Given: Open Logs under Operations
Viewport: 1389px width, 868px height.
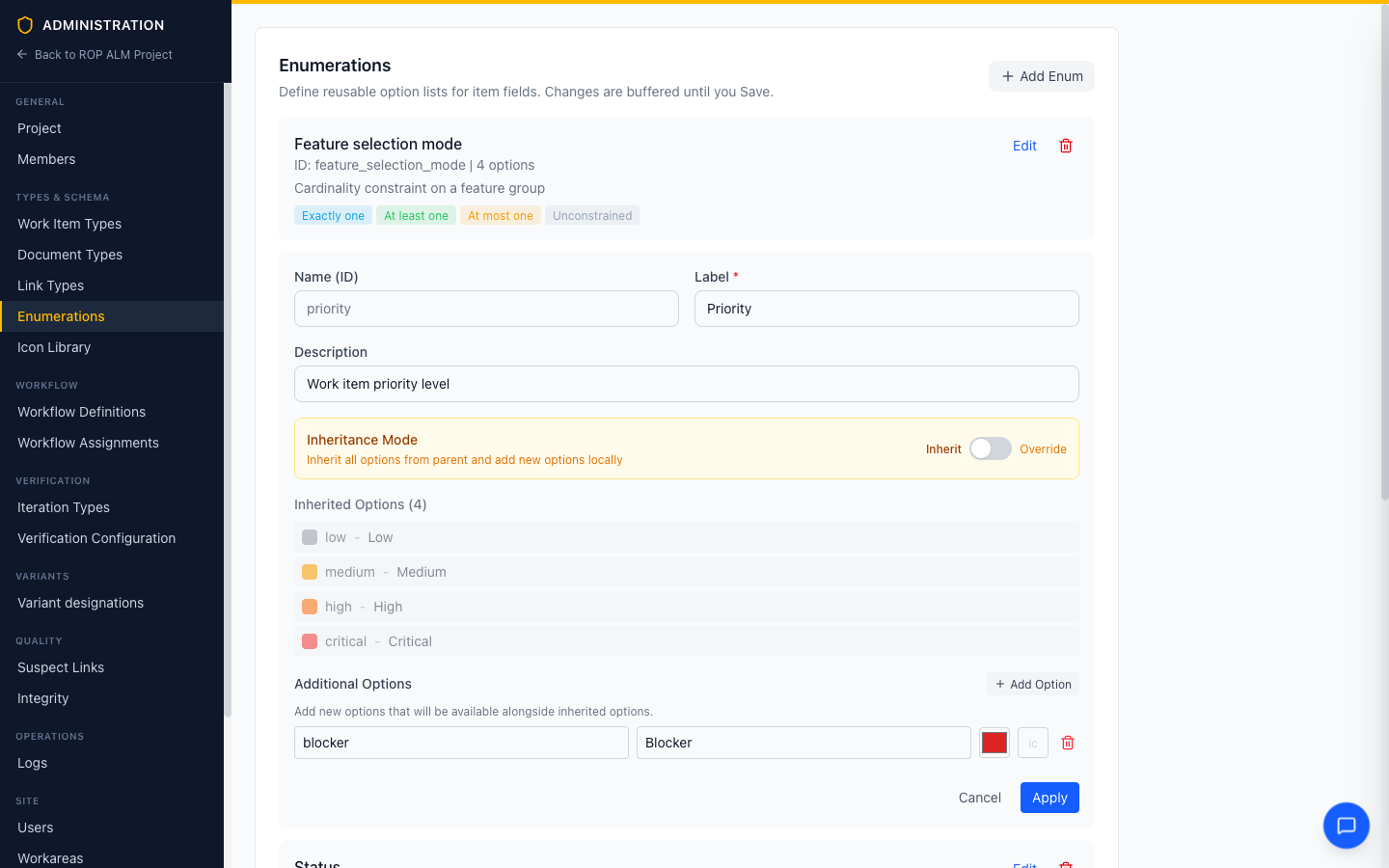Looking at the screenshot, I should pyautogui.click(x=112, y=763).
